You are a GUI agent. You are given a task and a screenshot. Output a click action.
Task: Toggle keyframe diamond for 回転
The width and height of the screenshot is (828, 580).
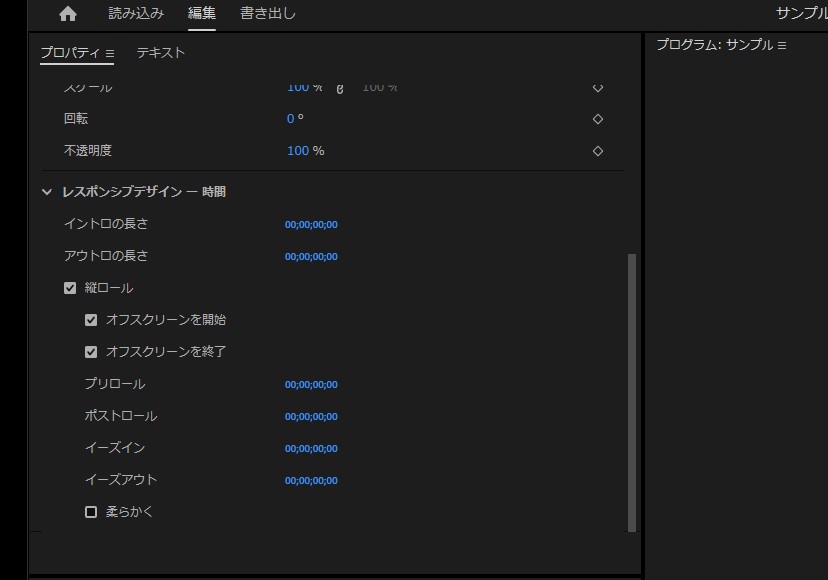pos(598,119)
